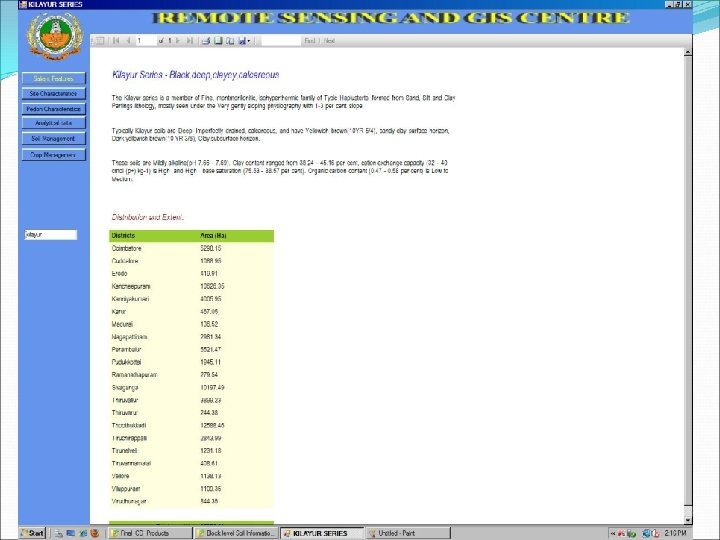
Task: Switch to print layout view
Action: pos(218,41)
